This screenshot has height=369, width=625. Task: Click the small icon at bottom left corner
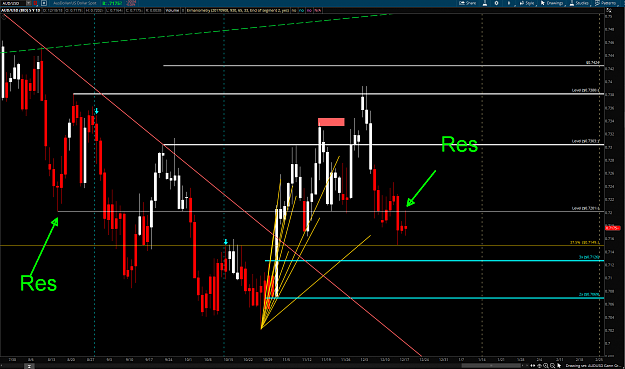pos(29,366)
